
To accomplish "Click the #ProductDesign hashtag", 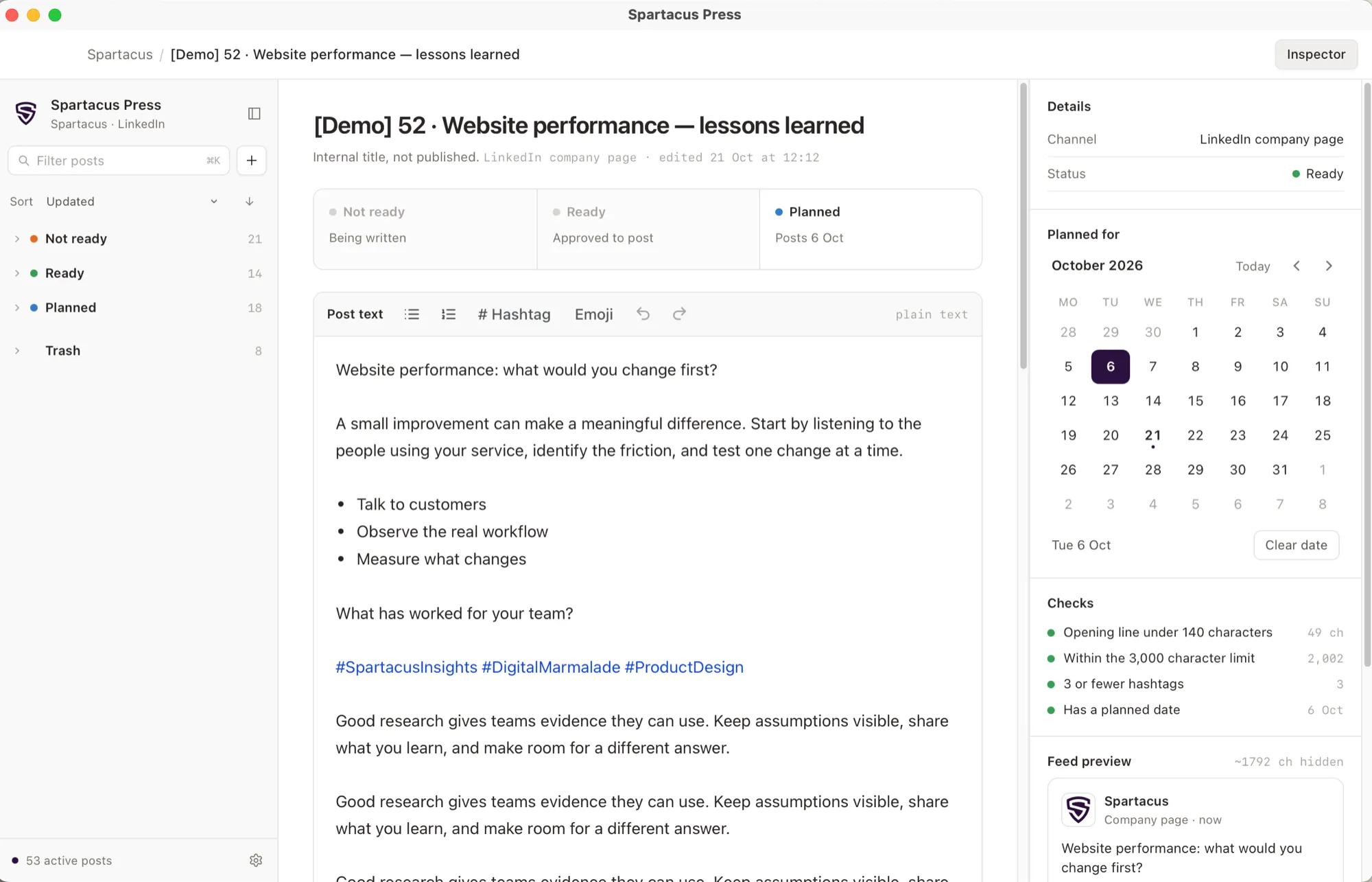I will 684,667.
